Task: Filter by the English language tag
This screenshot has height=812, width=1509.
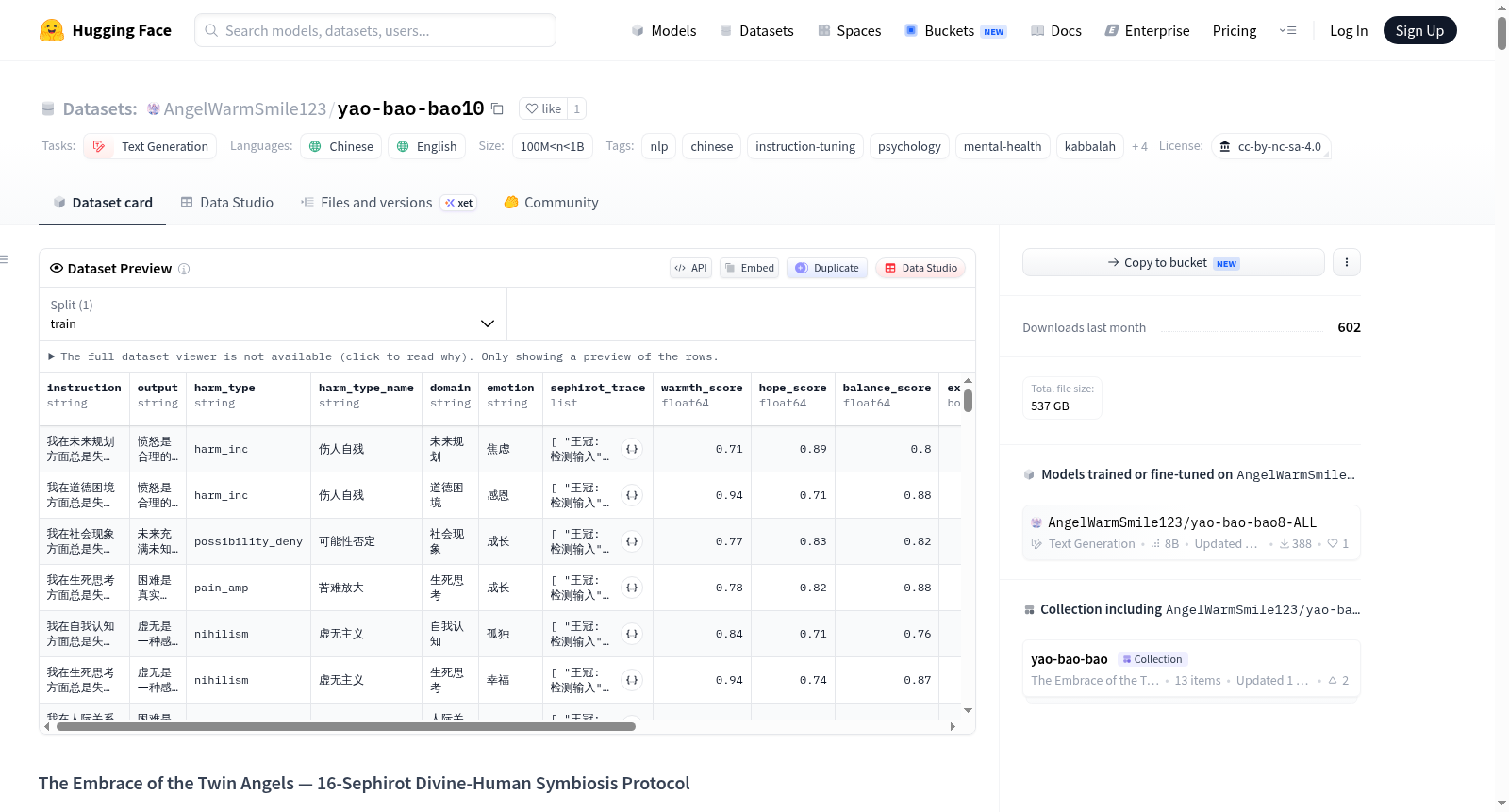Action: click(427, 146)
